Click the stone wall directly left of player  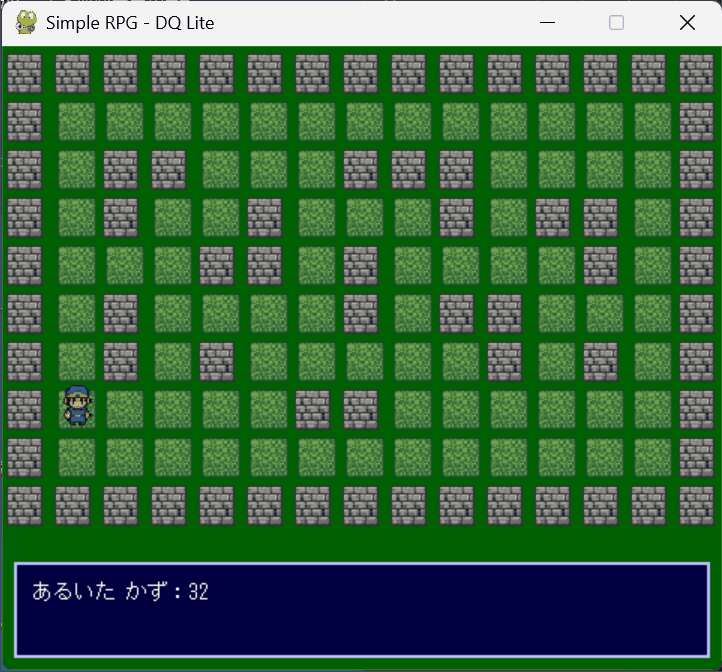click(25, 409)
